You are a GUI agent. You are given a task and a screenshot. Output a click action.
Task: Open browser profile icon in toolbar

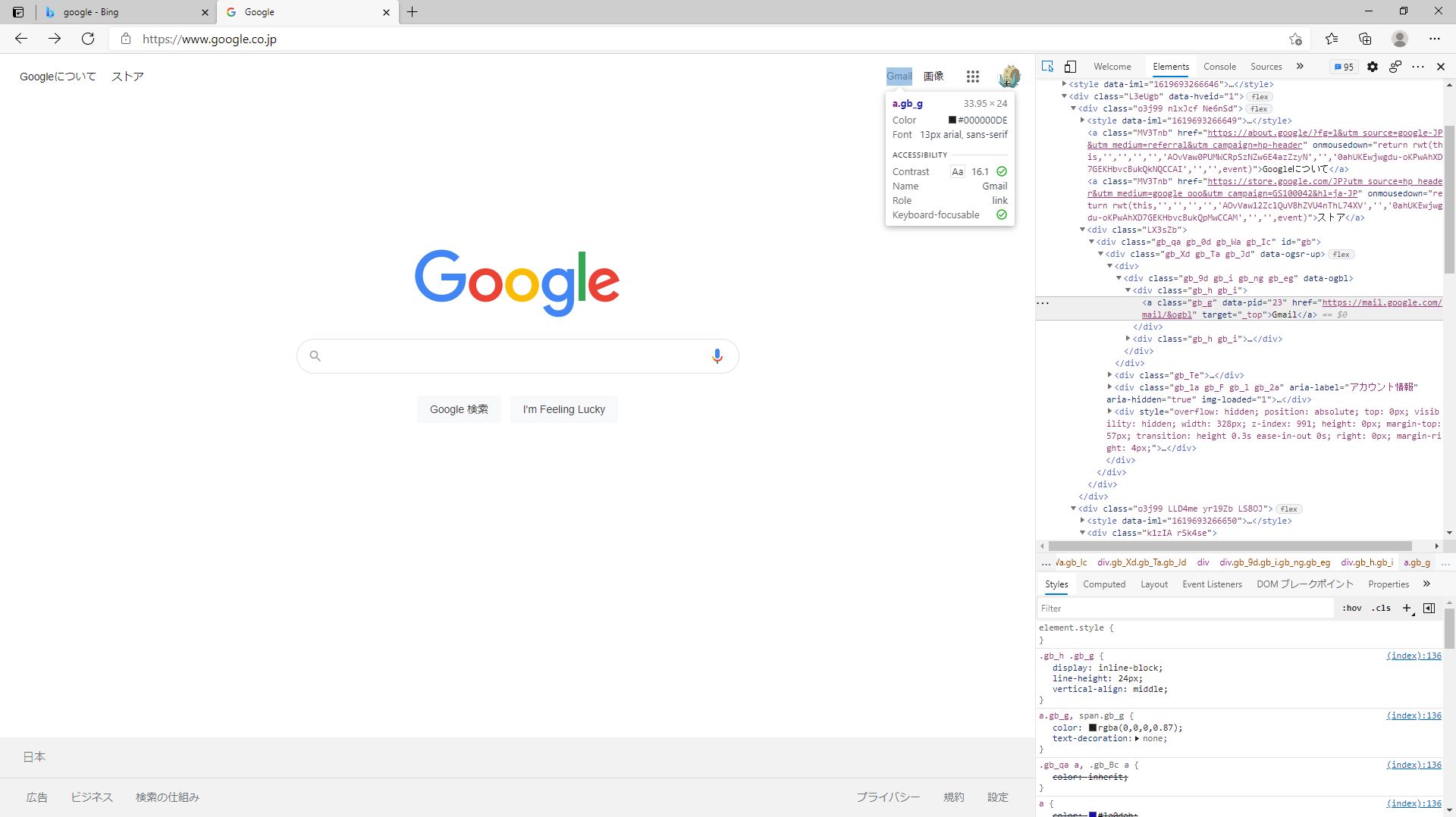coord(1400,39)
